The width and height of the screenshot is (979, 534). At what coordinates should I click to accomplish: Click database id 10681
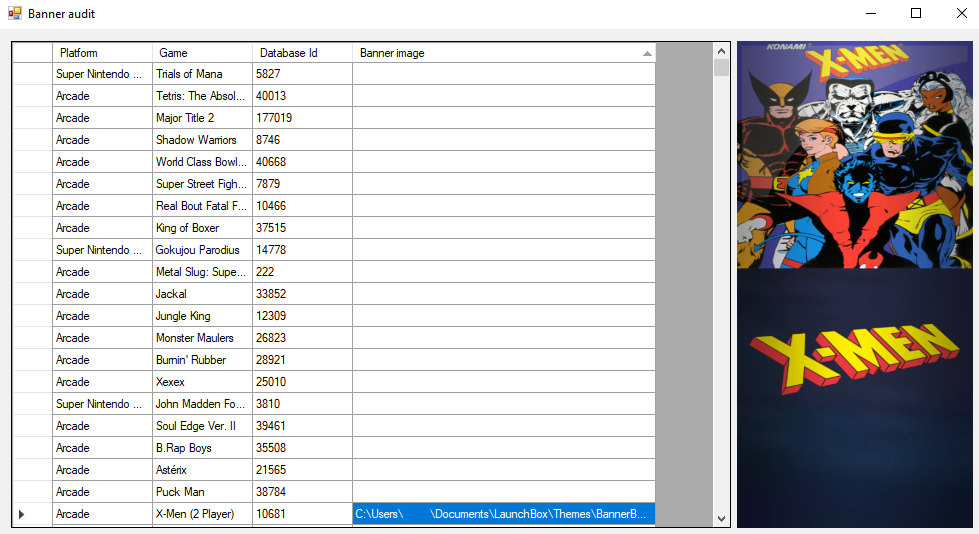302,514
